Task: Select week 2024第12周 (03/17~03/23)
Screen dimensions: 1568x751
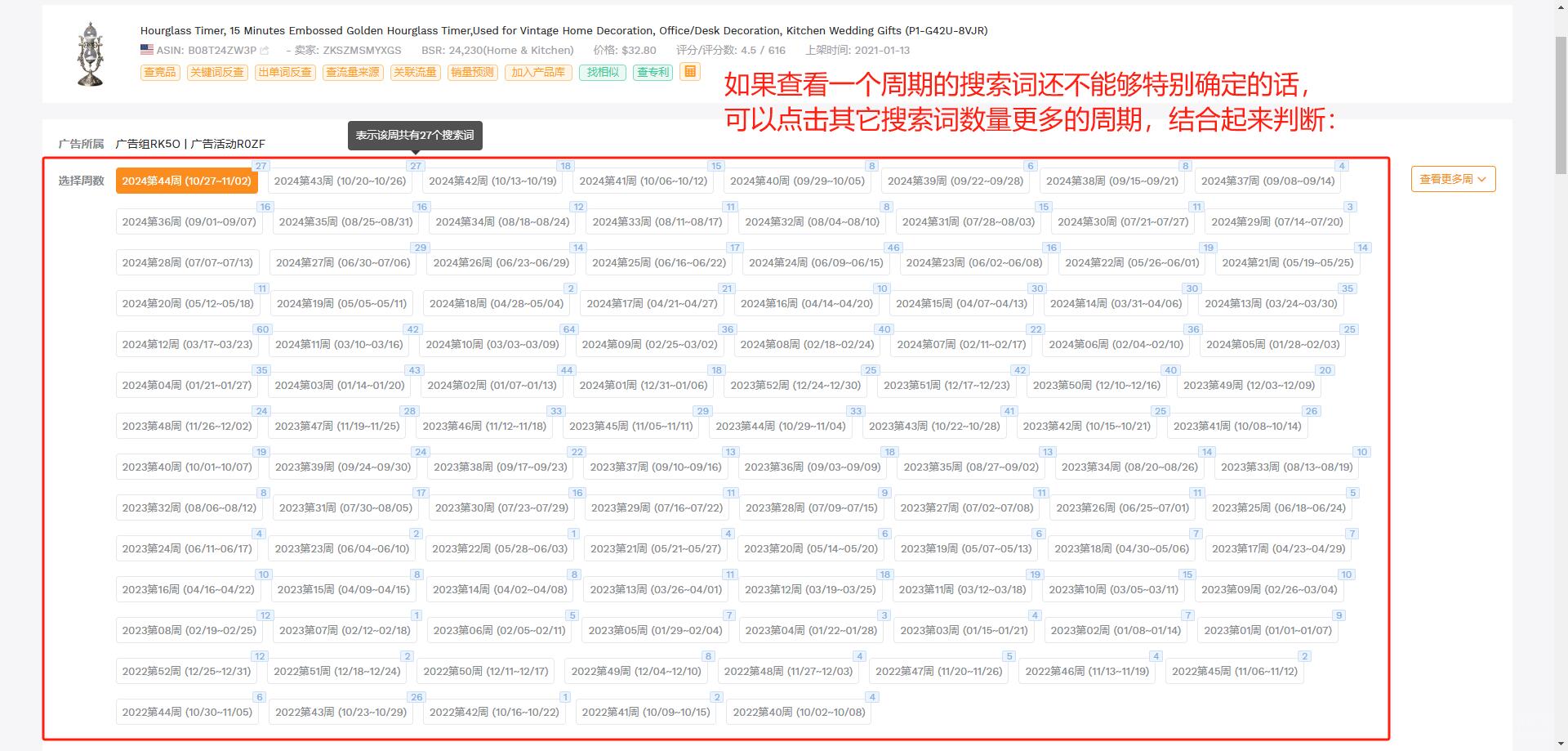Action: (187, 344)
